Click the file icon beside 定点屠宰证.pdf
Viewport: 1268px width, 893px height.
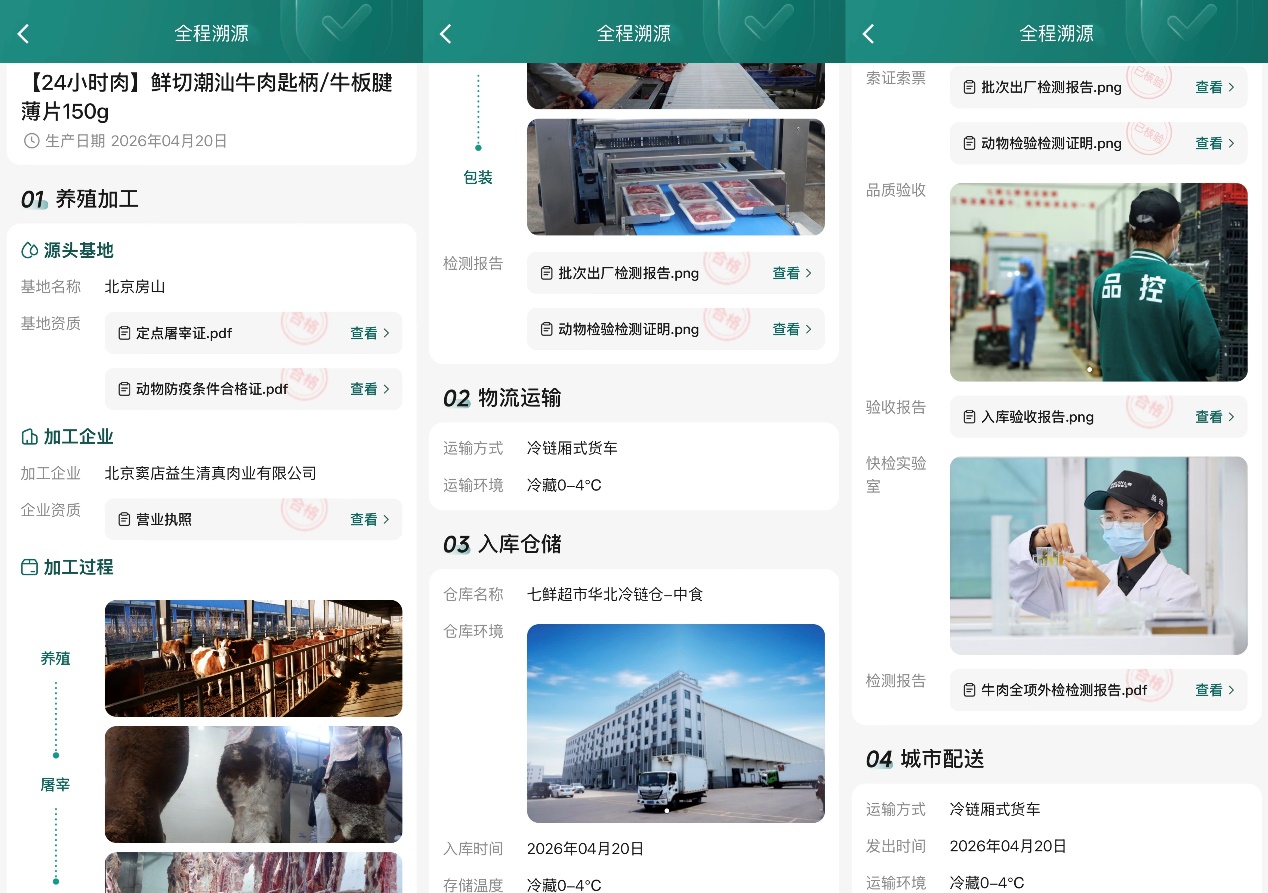(x=124, y=333)
